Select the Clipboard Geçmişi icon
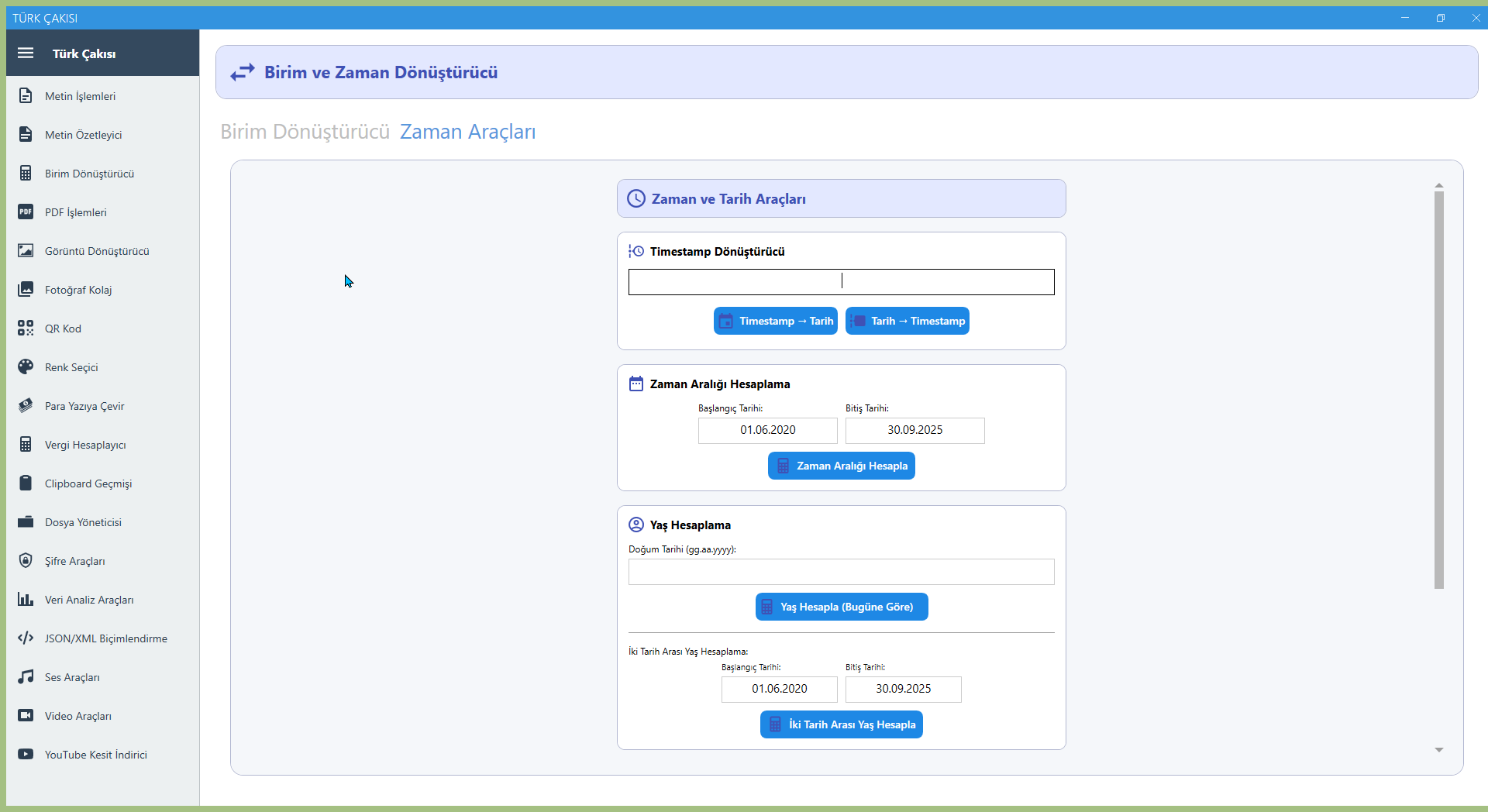 [x=26, y=483]
